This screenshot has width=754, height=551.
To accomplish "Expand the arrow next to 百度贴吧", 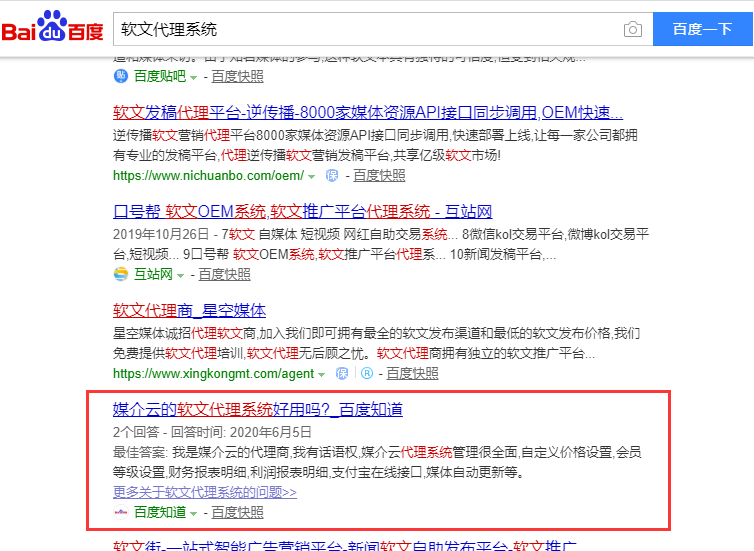I will (x=192, y=77).
